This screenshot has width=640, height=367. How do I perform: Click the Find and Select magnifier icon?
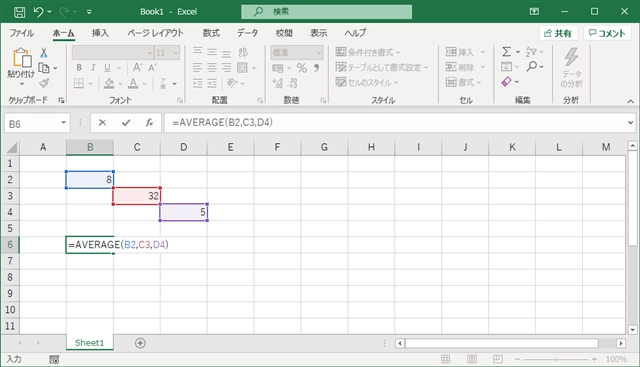[x=531, y=66]
